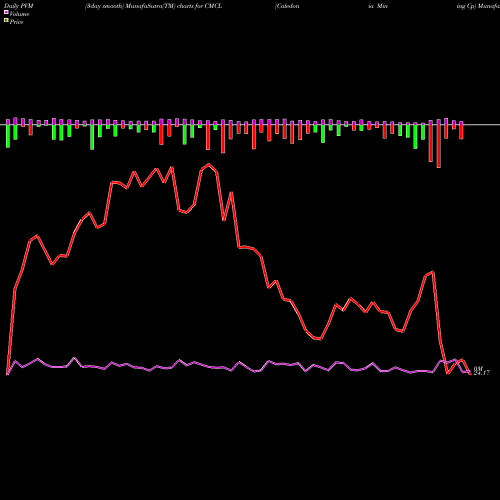Image resolution: width=500 pixels, height=500 pixels.
Task: Click the '24.17' price value label
Action: click(482, 373)
